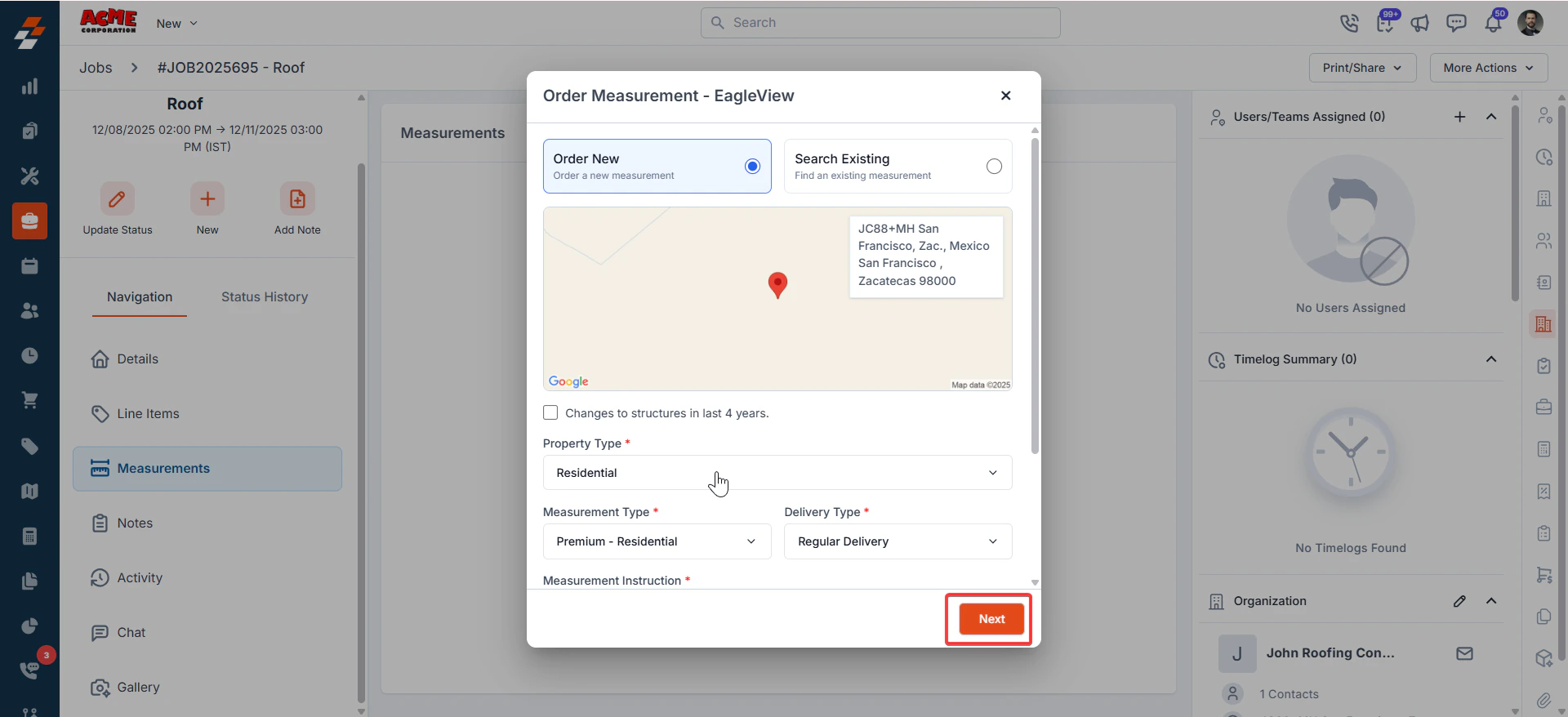
Task: Click the tools wrench sidebar icon
Action: [x=29, y=176]
